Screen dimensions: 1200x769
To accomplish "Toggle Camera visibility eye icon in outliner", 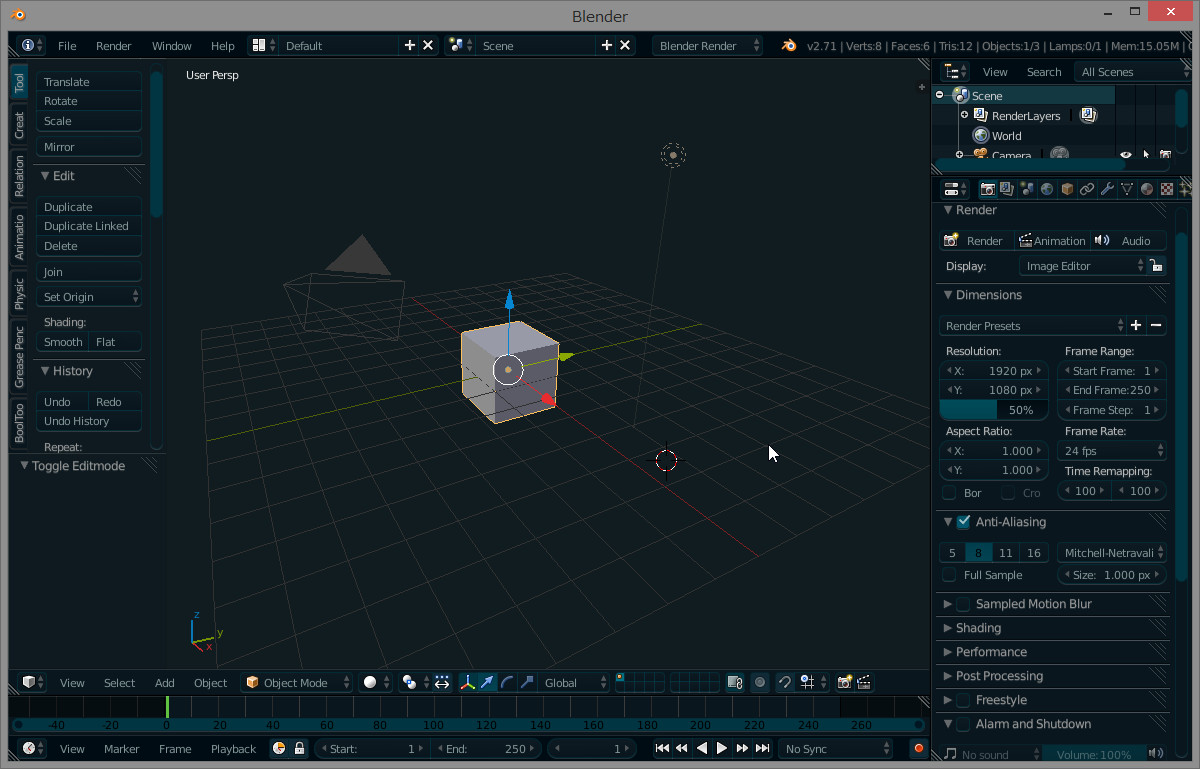I will [x=1126, y=155].
